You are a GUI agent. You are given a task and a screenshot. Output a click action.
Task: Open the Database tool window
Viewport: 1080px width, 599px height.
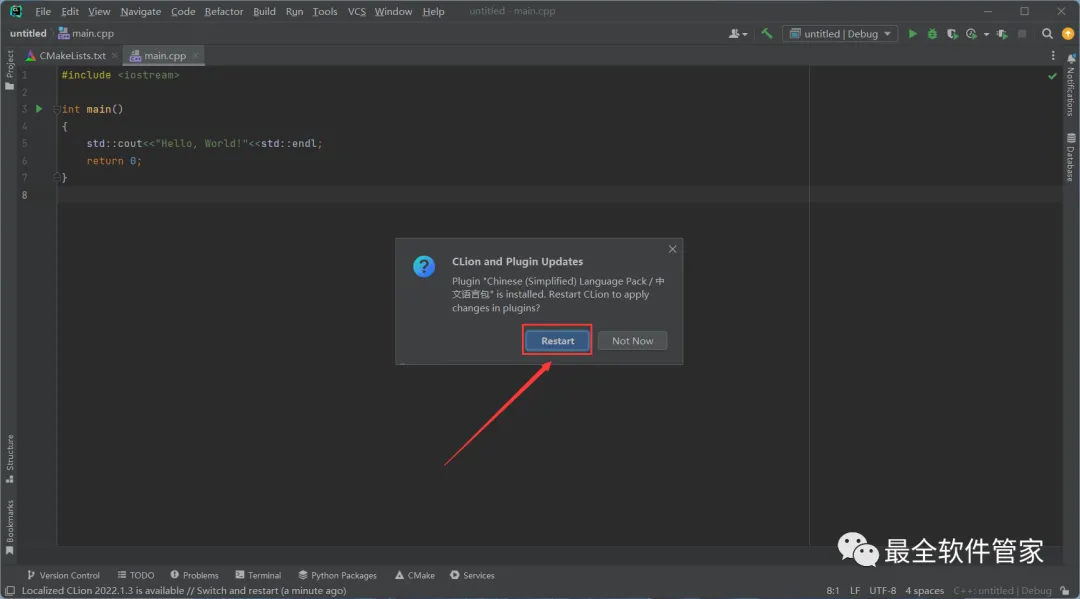1070,158
